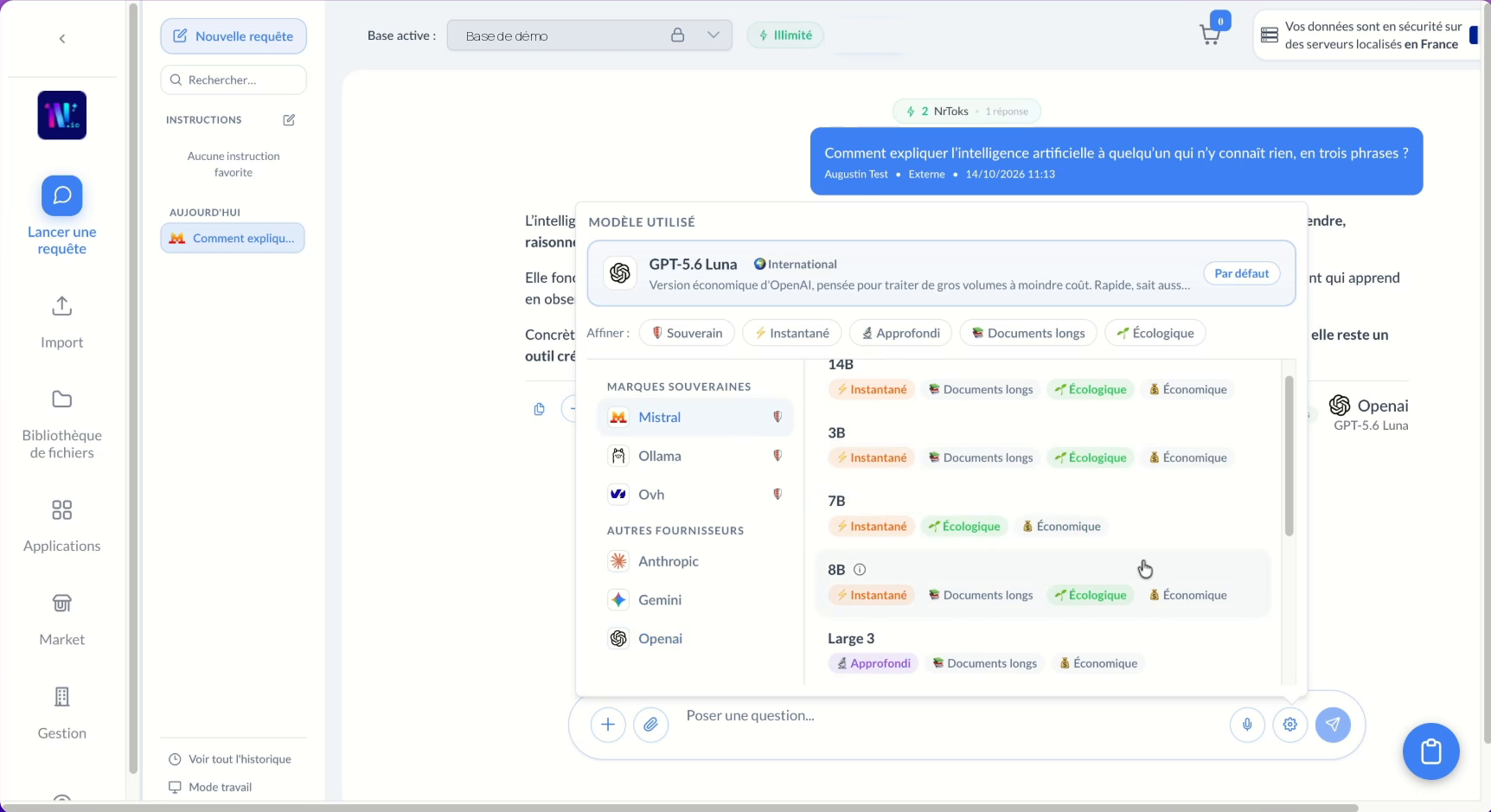Click the plus button in question box
Image resolution: width=1491 pixels, height=812 pixels.
pos(608,725)
